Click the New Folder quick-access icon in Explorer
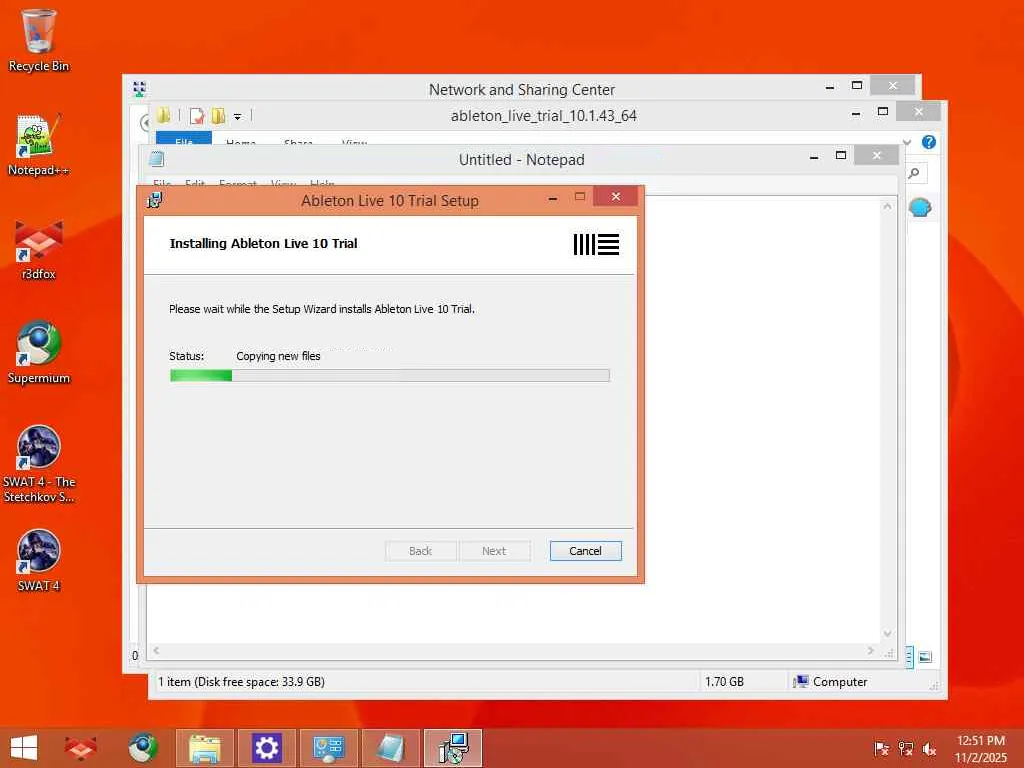The width and height of the screenshot is (1024, 768). (x=218, y=116)
